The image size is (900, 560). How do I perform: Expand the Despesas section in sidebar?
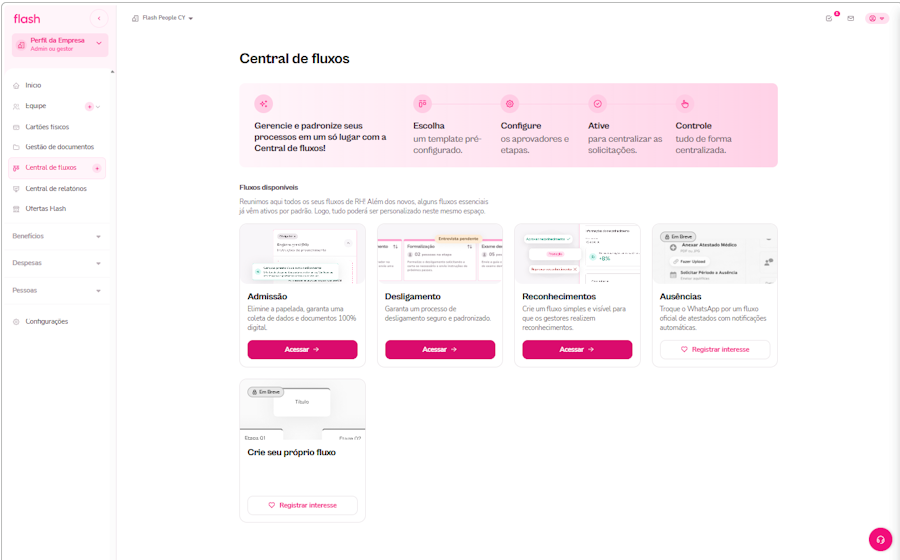[x=56, y=263]
